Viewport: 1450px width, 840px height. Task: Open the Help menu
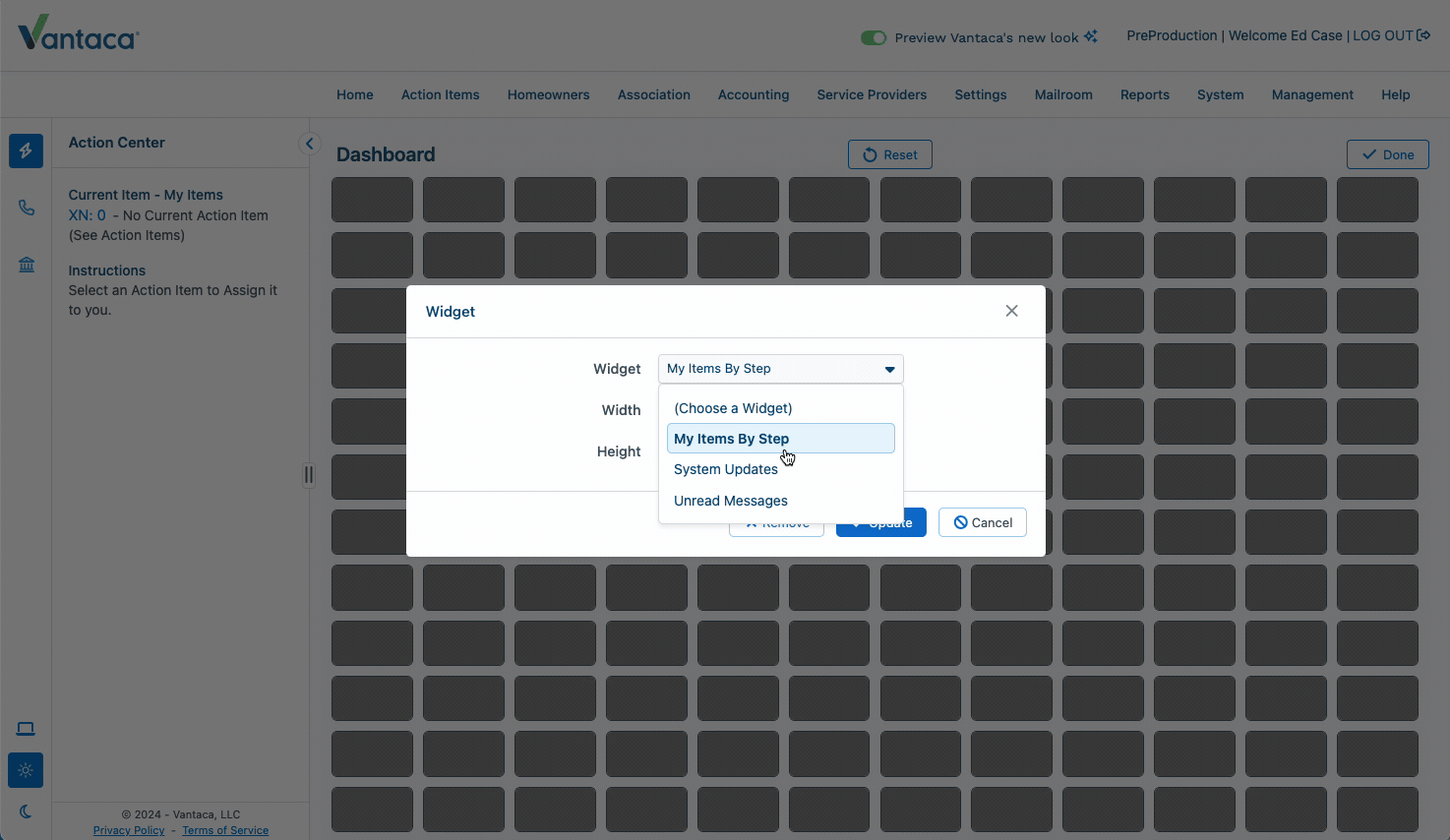(1396, 94)
